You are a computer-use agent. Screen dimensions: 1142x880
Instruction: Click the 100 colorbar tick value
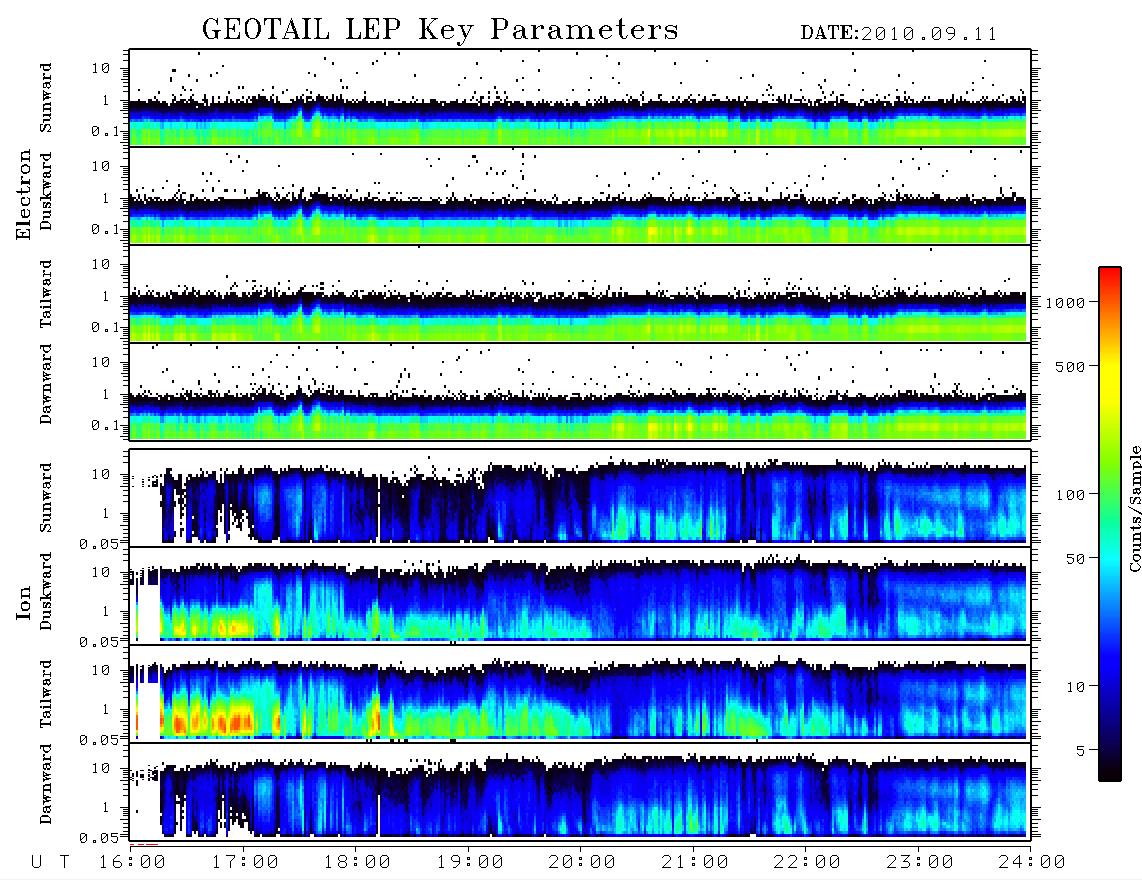tap(1070, 495)
